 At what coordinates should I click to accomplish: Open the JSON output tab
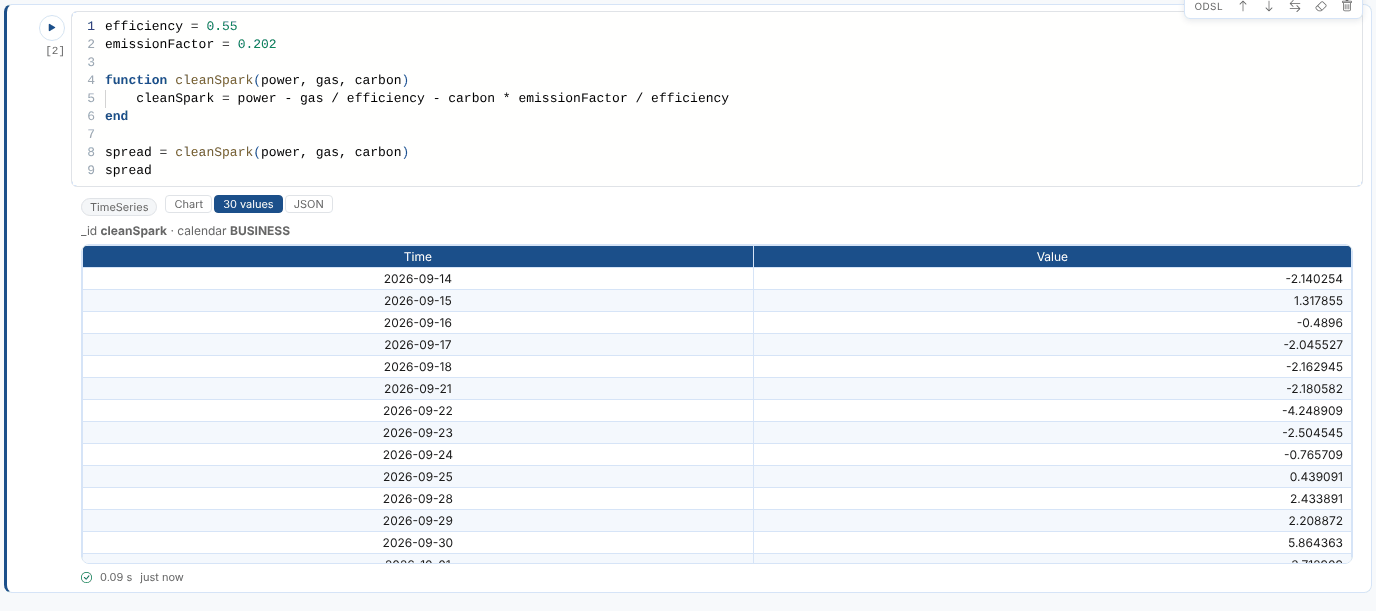coord(309,204)
